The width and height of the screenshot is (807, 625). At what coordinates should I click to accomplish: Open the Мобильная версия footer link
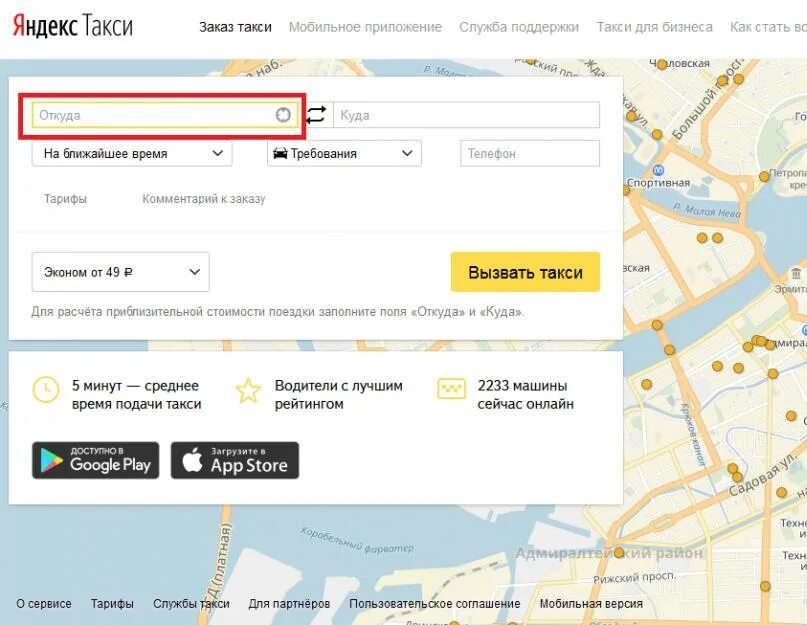pos(591,603)
